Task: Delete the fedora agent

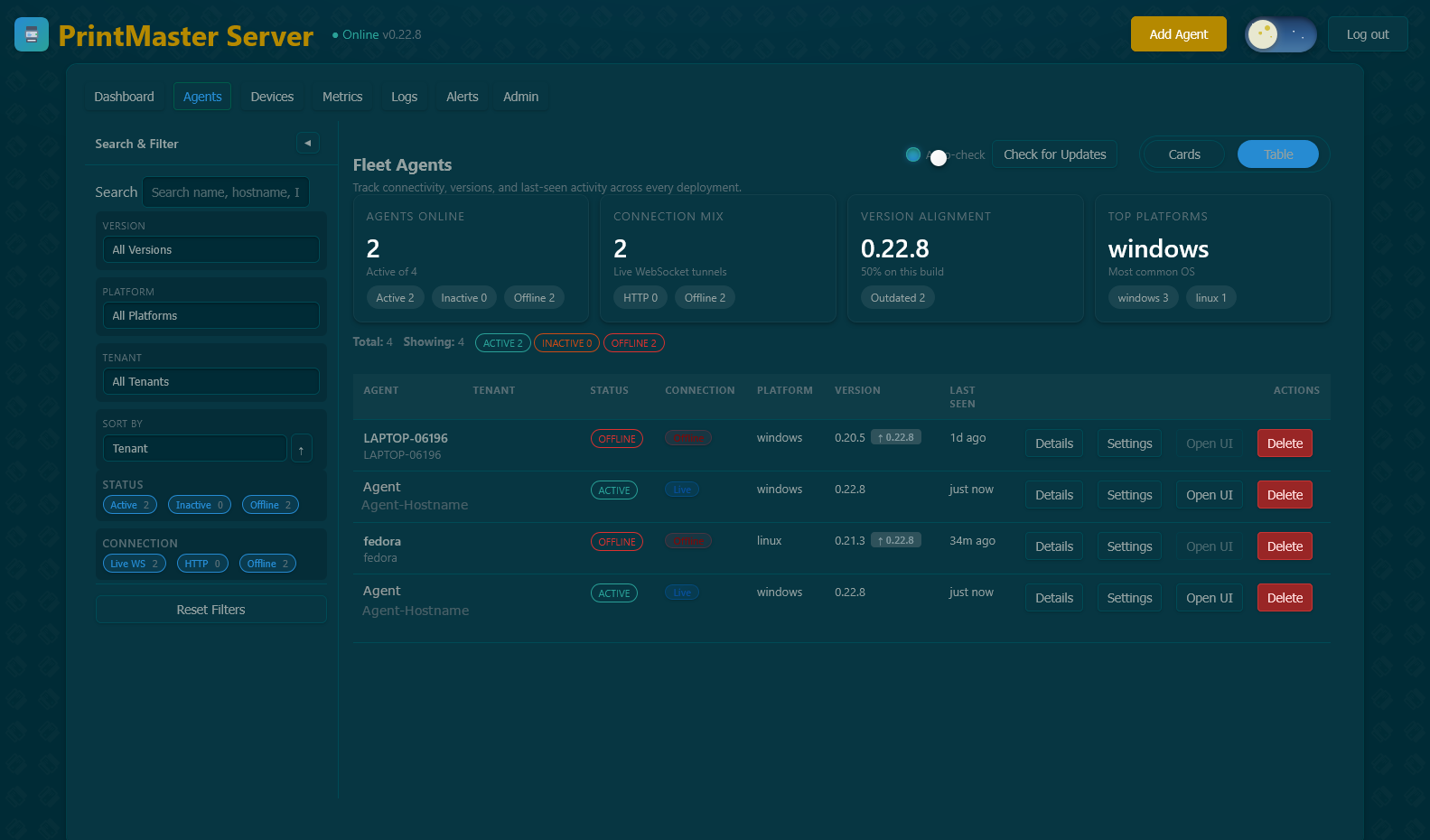Action: (x=1285, y=546)
